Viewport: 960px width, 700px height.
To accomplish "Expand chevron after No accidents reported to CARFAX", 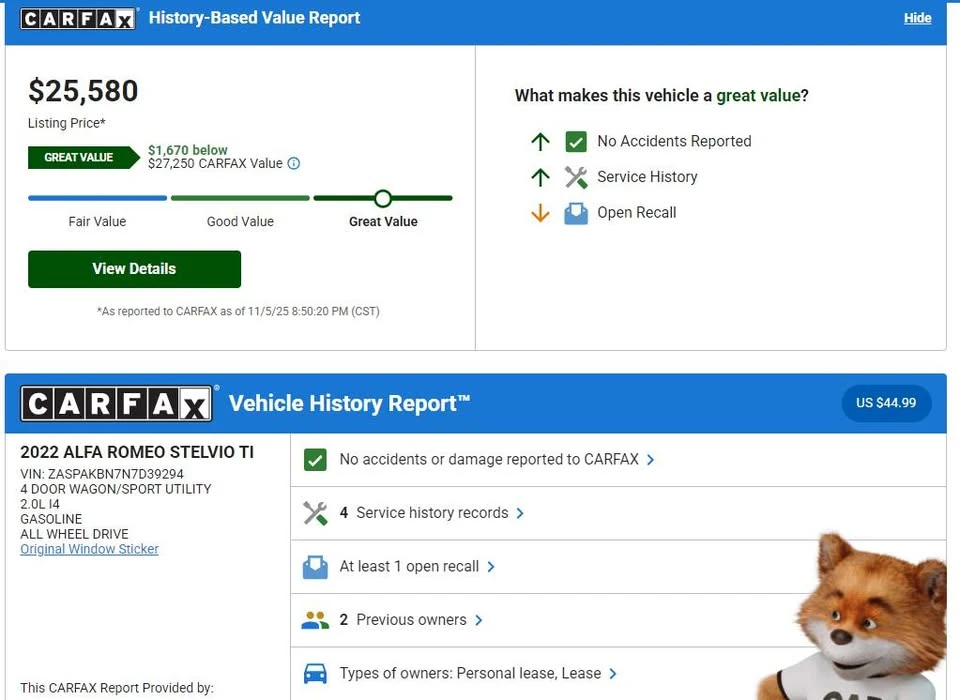I will (650, 460).
